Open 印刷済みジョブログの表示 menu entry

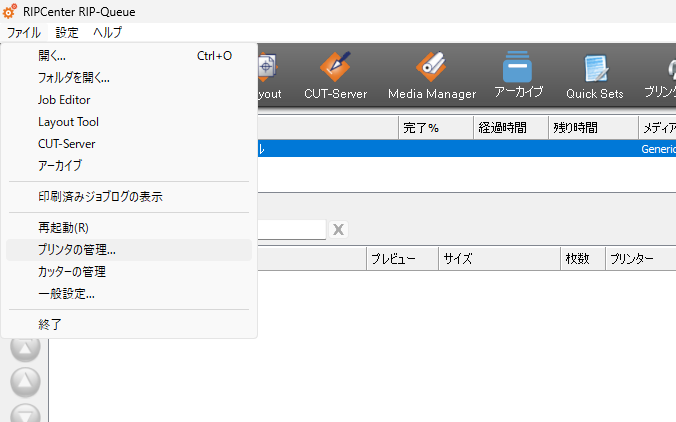(129, 197)
